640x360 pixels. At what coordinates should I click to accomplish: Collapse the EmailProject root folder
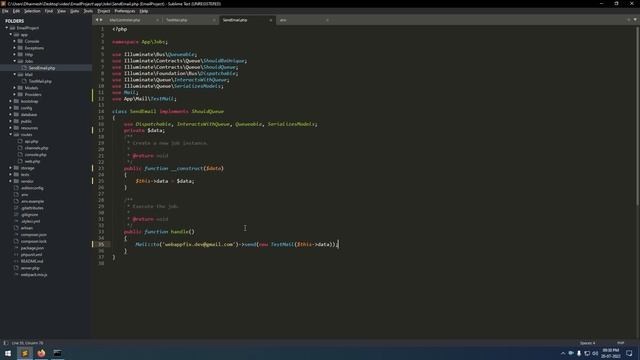(7, 28)
